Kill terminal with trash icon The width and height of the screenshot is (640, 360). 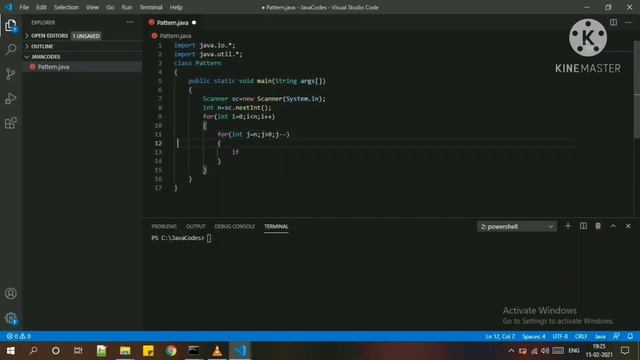598,226
